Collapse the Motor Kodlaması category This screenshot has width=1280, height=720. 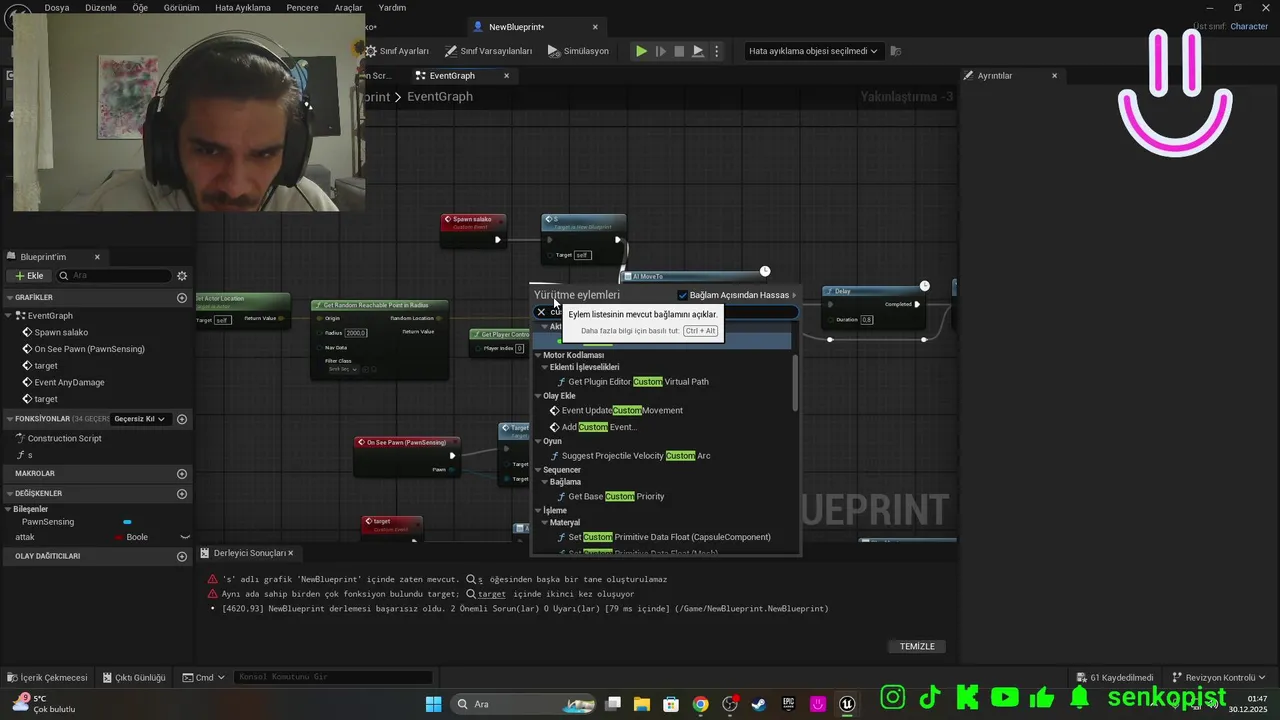[x=538, y=355]
